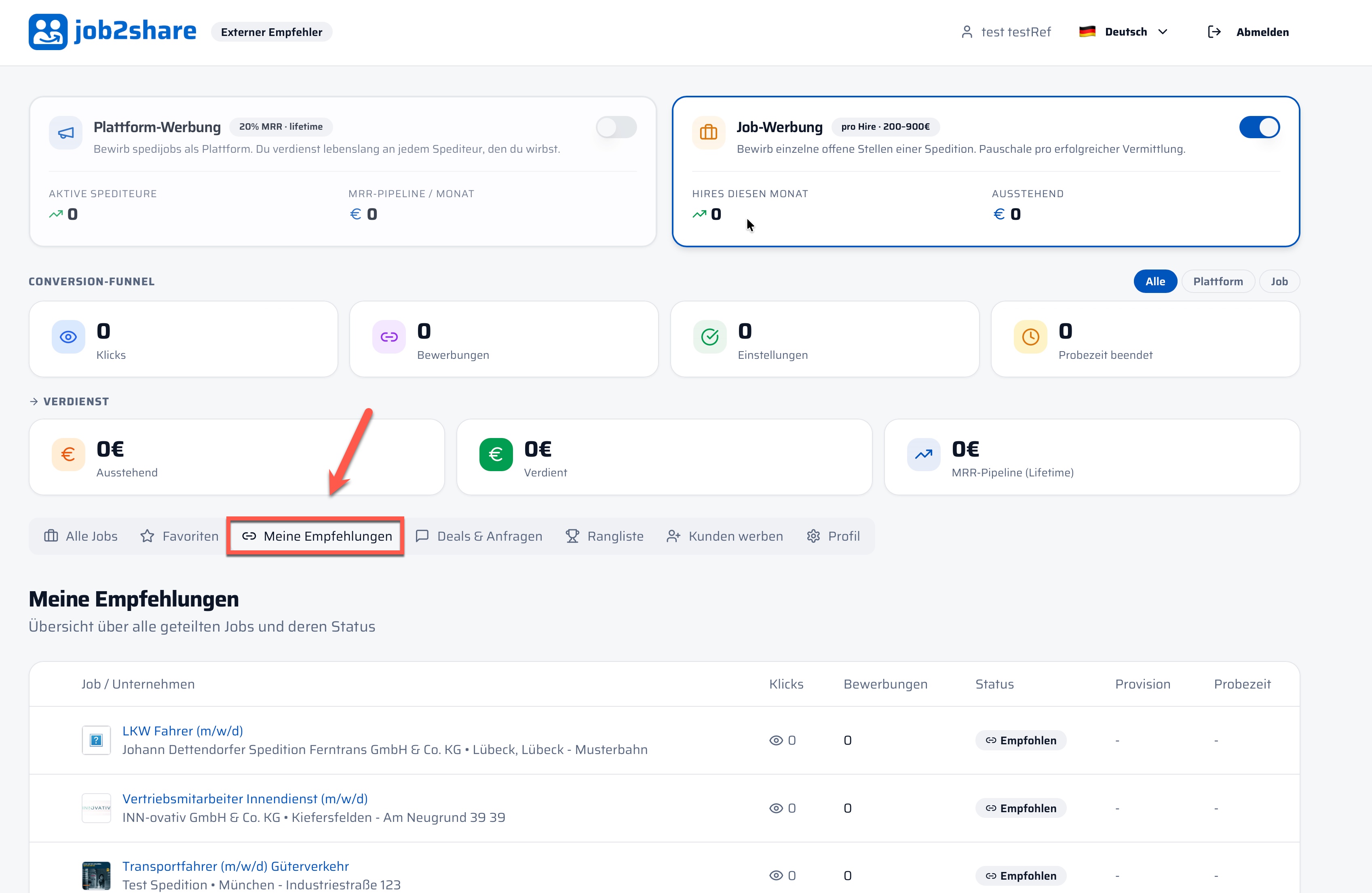1372x893 pixels.
Task: Click the green euro icon on Verdient card
Action: 496,455
